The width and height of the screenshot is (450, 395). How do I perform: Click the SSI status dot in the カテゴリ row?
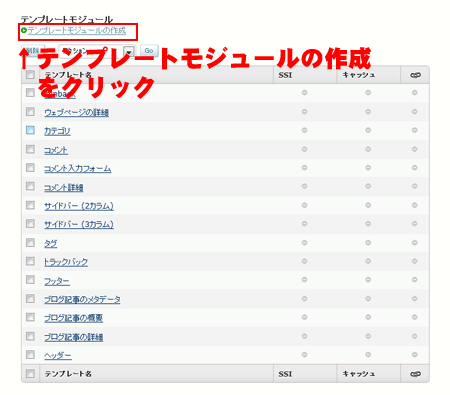304,130
